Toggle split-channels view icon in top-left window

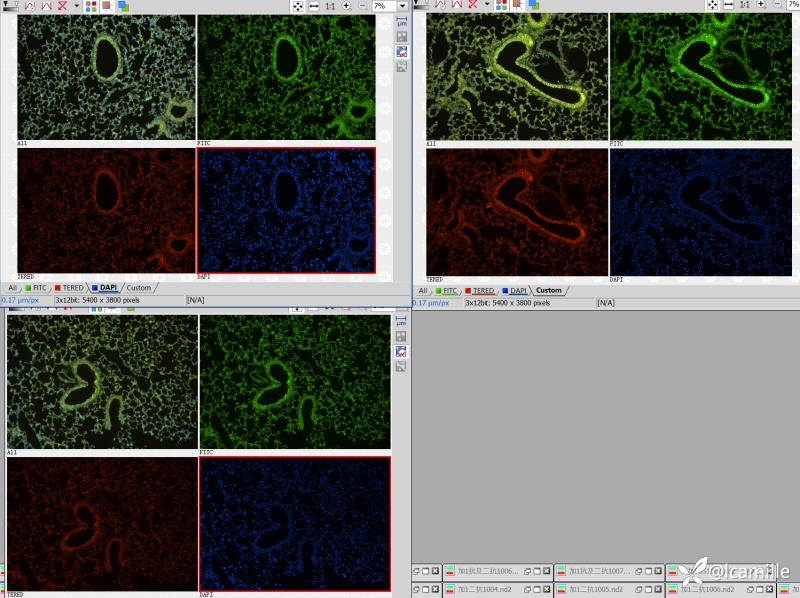[x=91, y=6]
